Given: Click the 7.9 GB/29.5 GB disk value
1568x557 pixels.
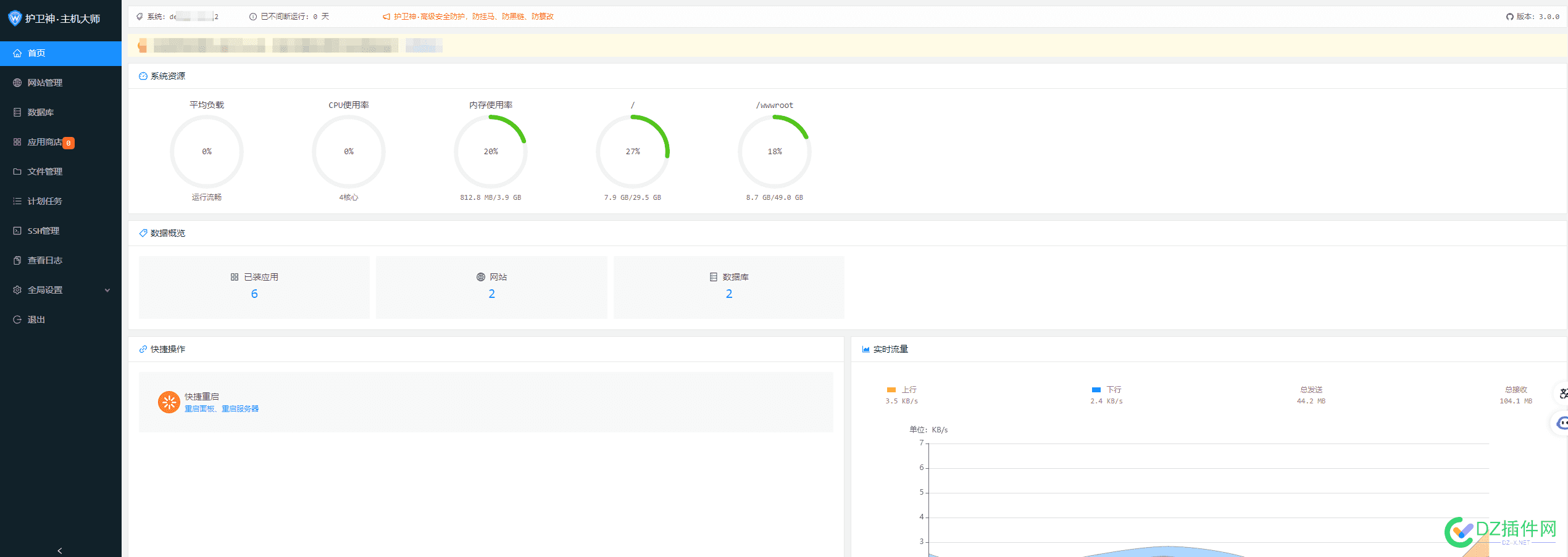Looking at the screenshot, I should pos(633,198).
